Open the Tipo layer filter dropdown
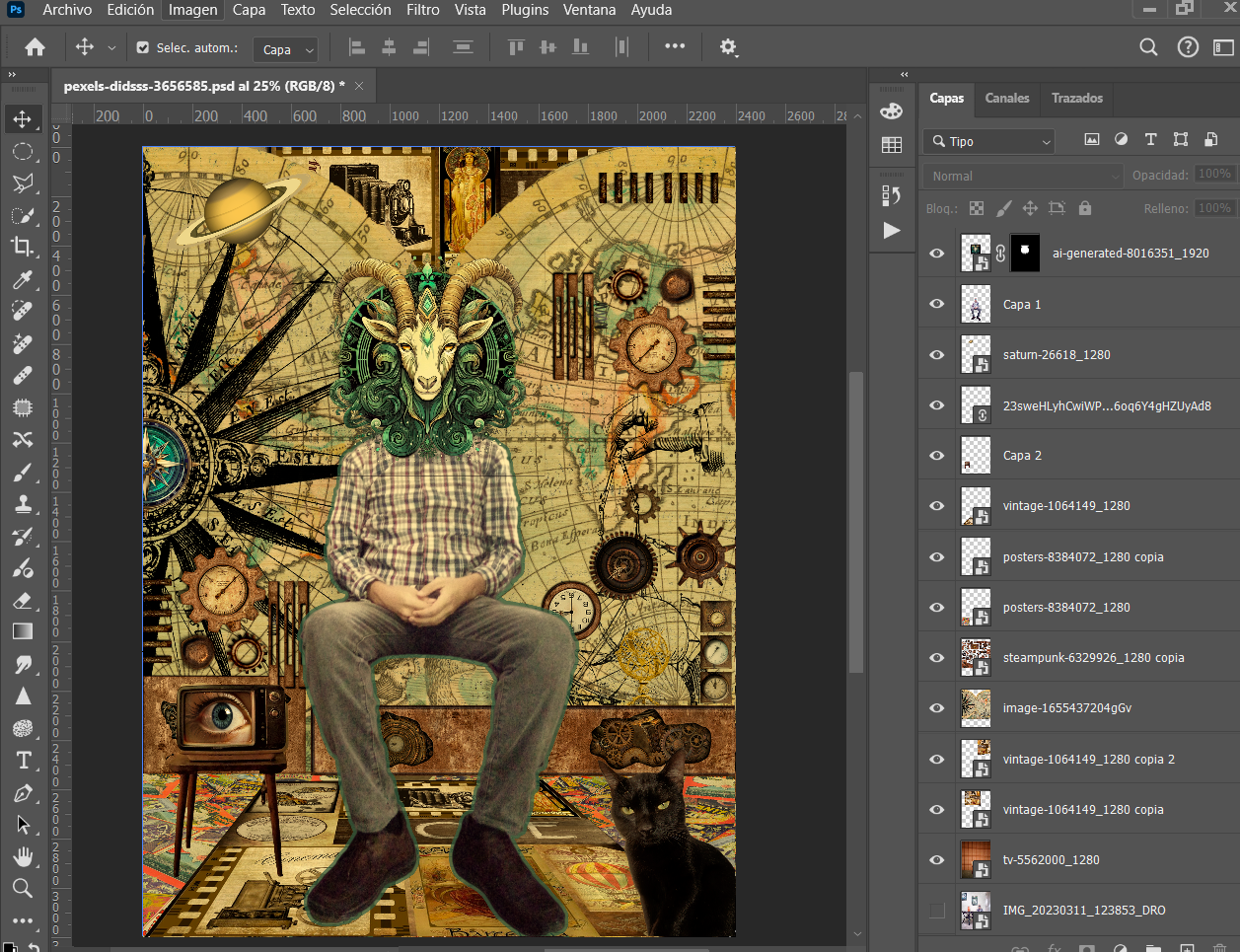 [989, 141]
